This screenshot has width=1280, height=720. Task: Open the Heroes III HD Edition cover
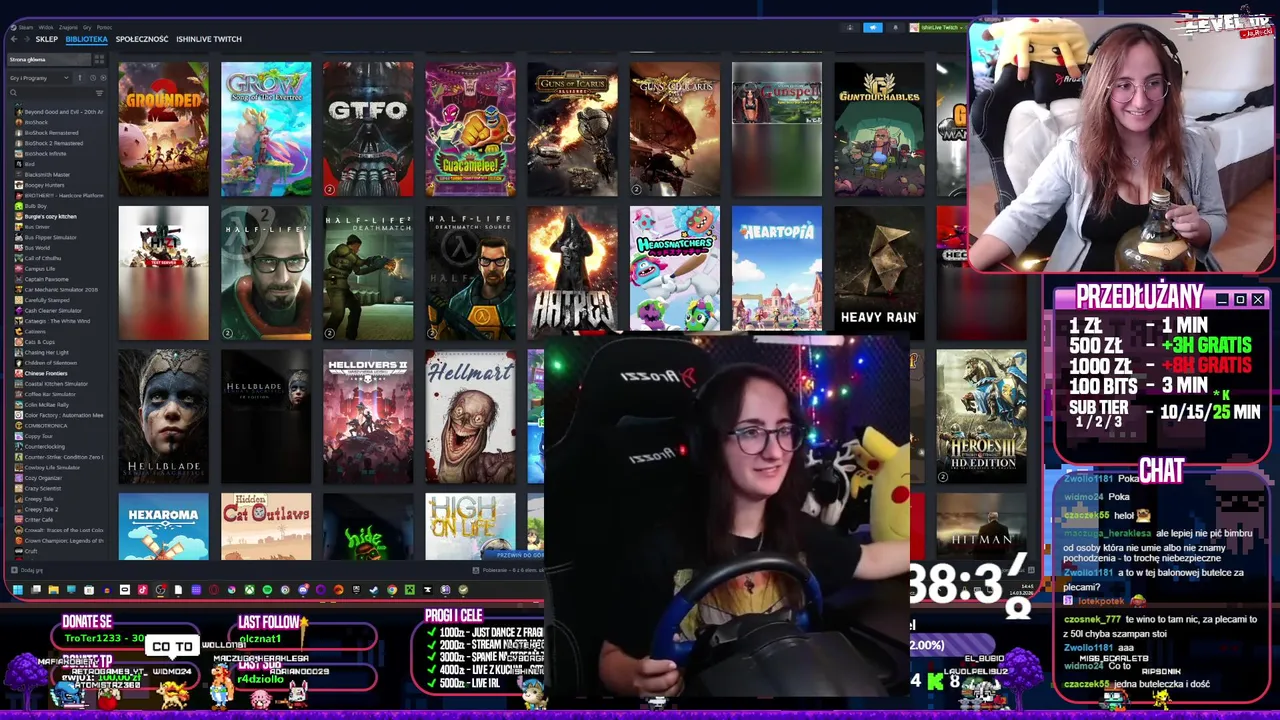pyautogui.click(x=981, y=417)
